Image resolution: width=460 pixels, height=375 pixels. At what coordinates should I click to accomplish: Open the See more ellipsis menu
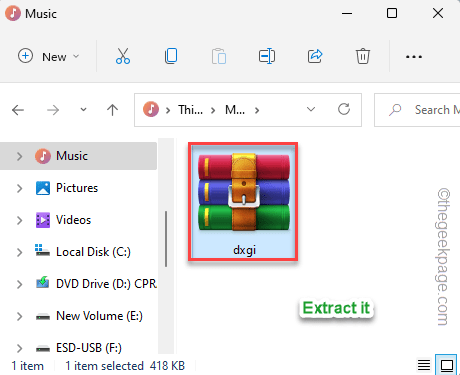tap(414, 57)
